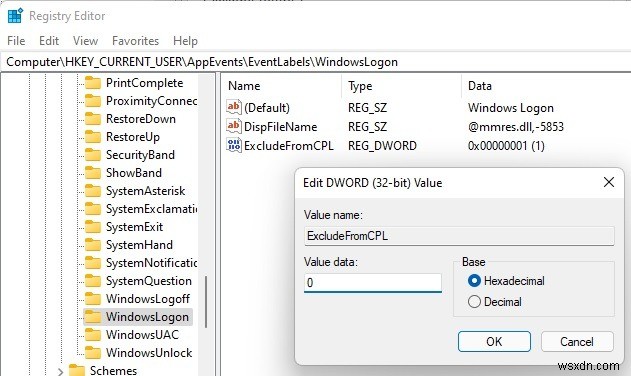
Task: Select the SystemQuestion key label
Action: [149, 281]
